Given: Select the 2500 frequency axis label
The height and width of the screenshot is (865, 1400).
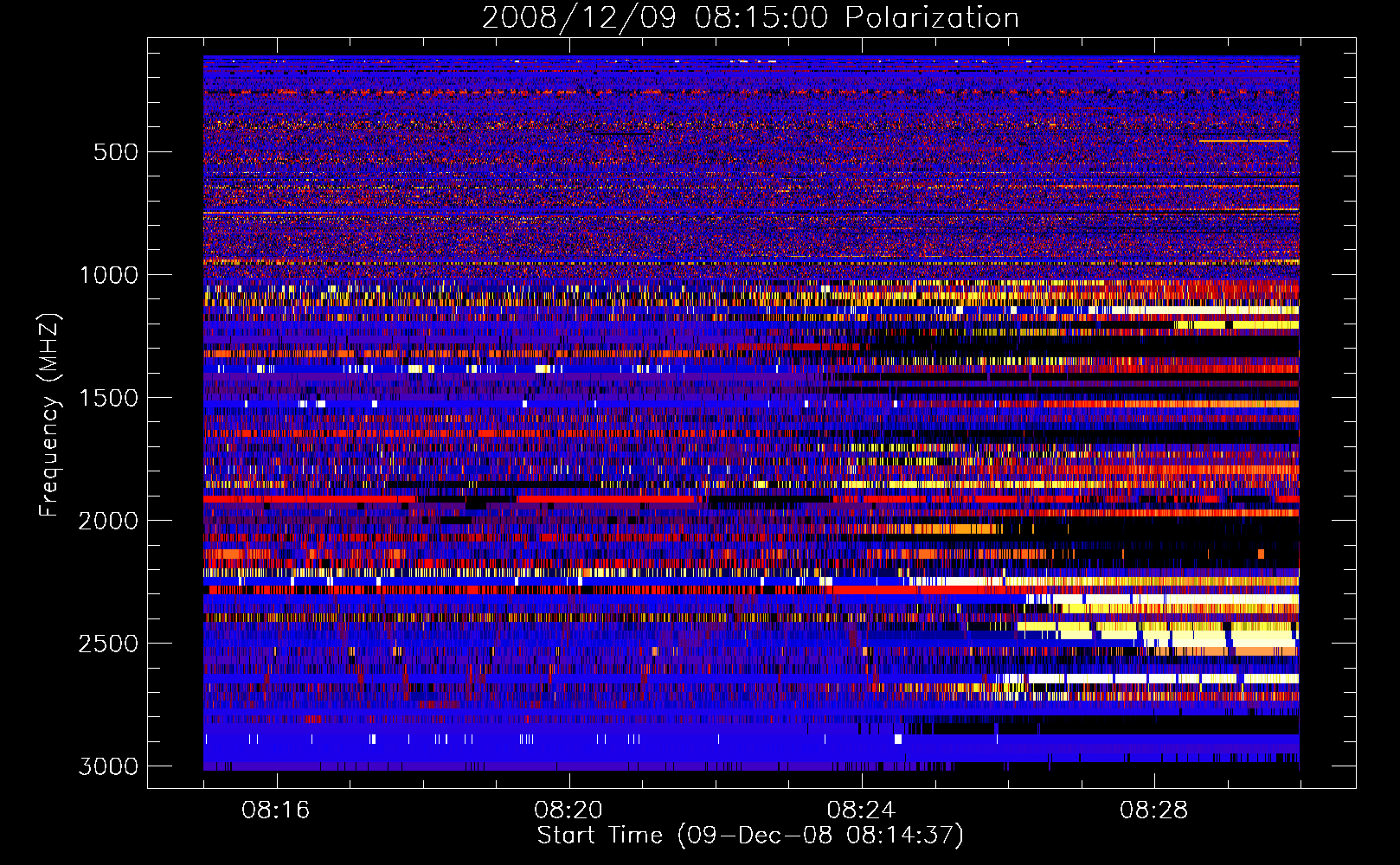Looking at the screenshot, I should (x=108, y=644).
